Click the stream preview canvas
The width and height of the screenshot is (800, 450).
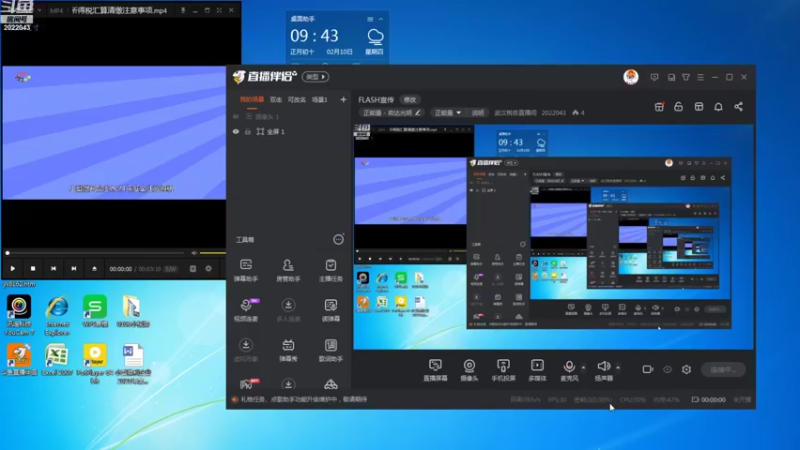click(554, 237)
